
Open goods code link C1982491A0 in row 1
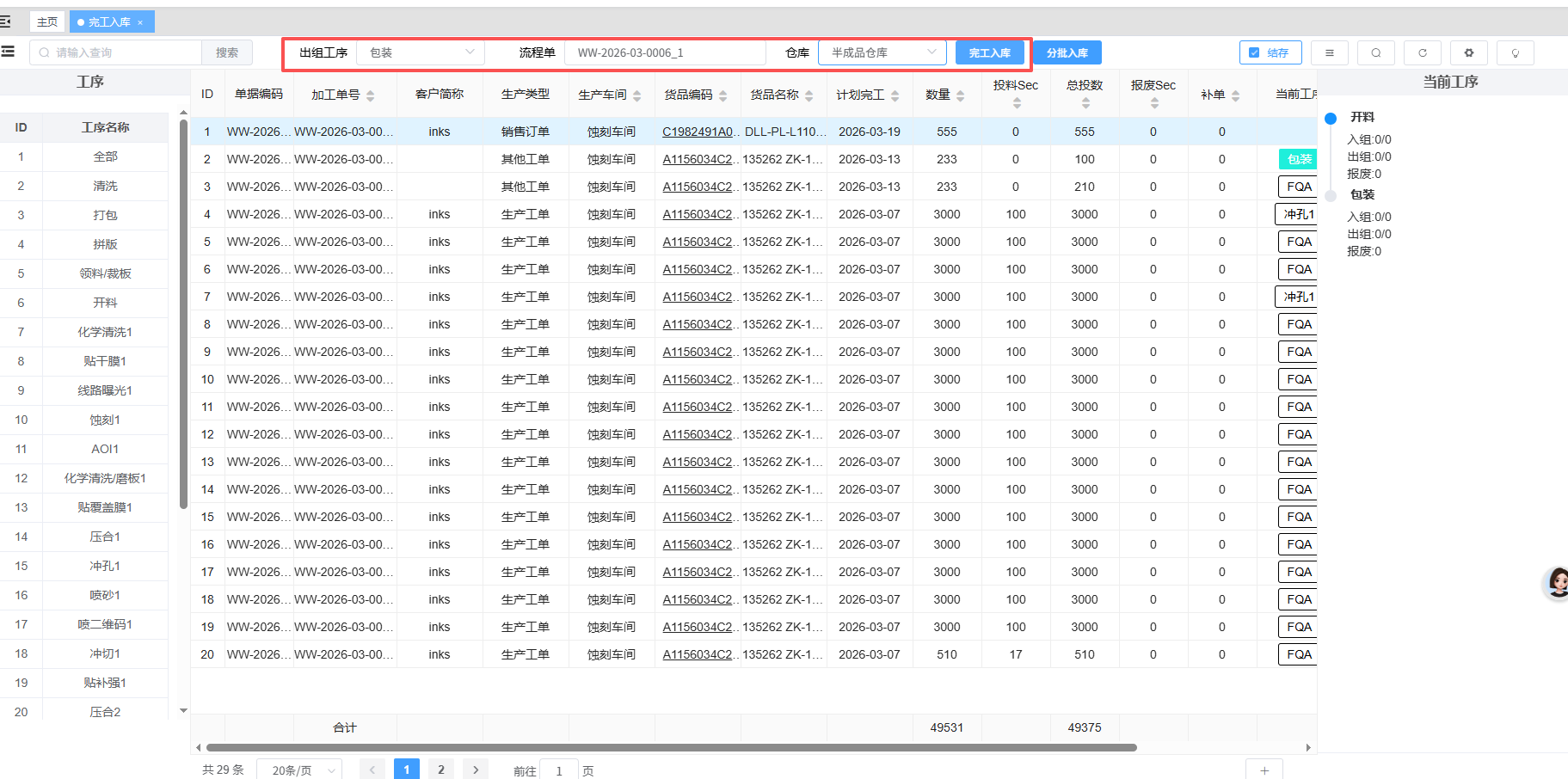pos(698,132)
